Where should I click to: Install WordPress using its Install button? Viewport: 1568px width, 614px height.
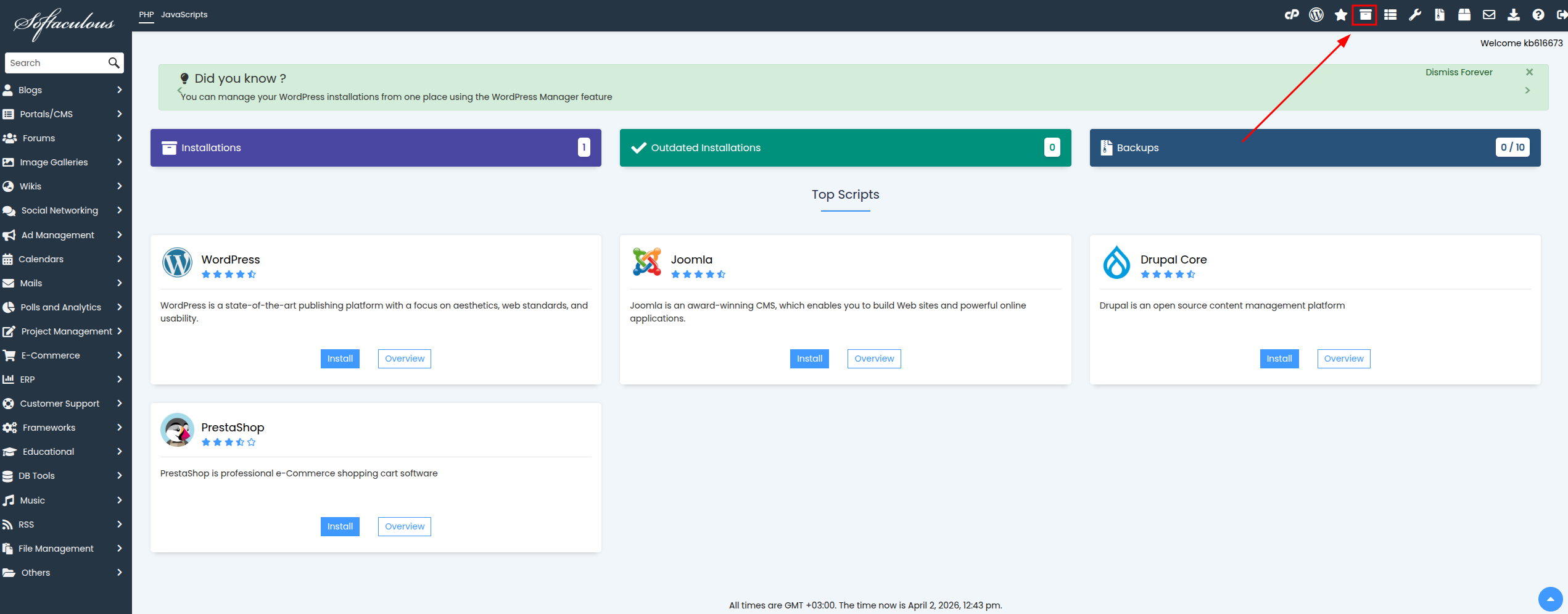[340, 359]
